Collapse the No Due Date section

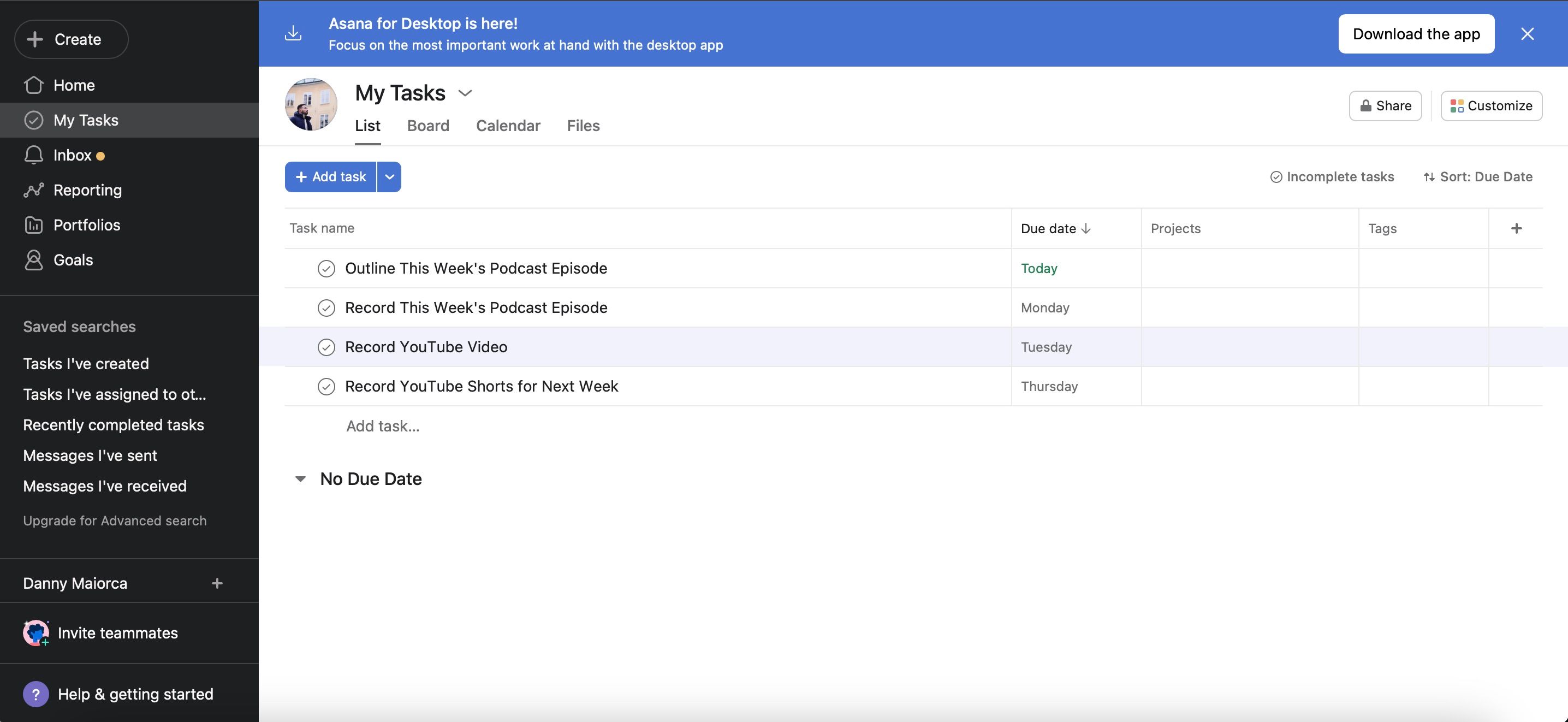(x=300, y=479)
